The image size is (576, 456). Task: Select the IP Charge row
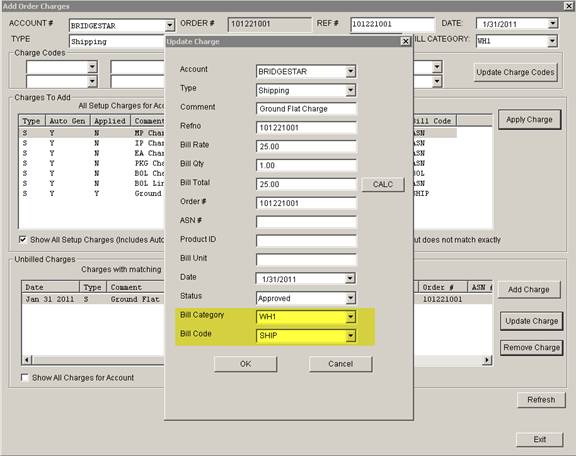point(91,143)
